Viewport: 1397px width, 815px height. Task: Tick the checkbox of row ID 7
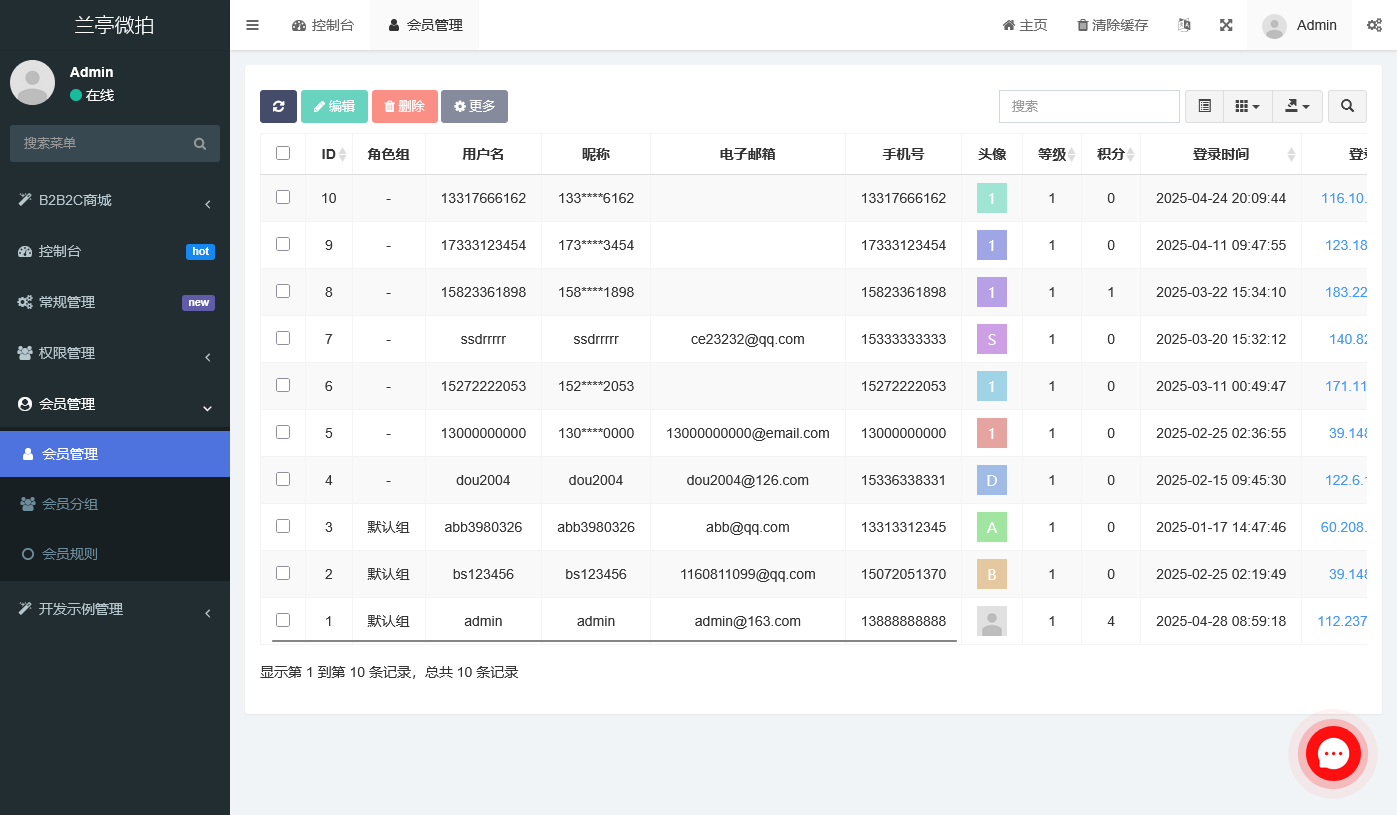point(283,339)
